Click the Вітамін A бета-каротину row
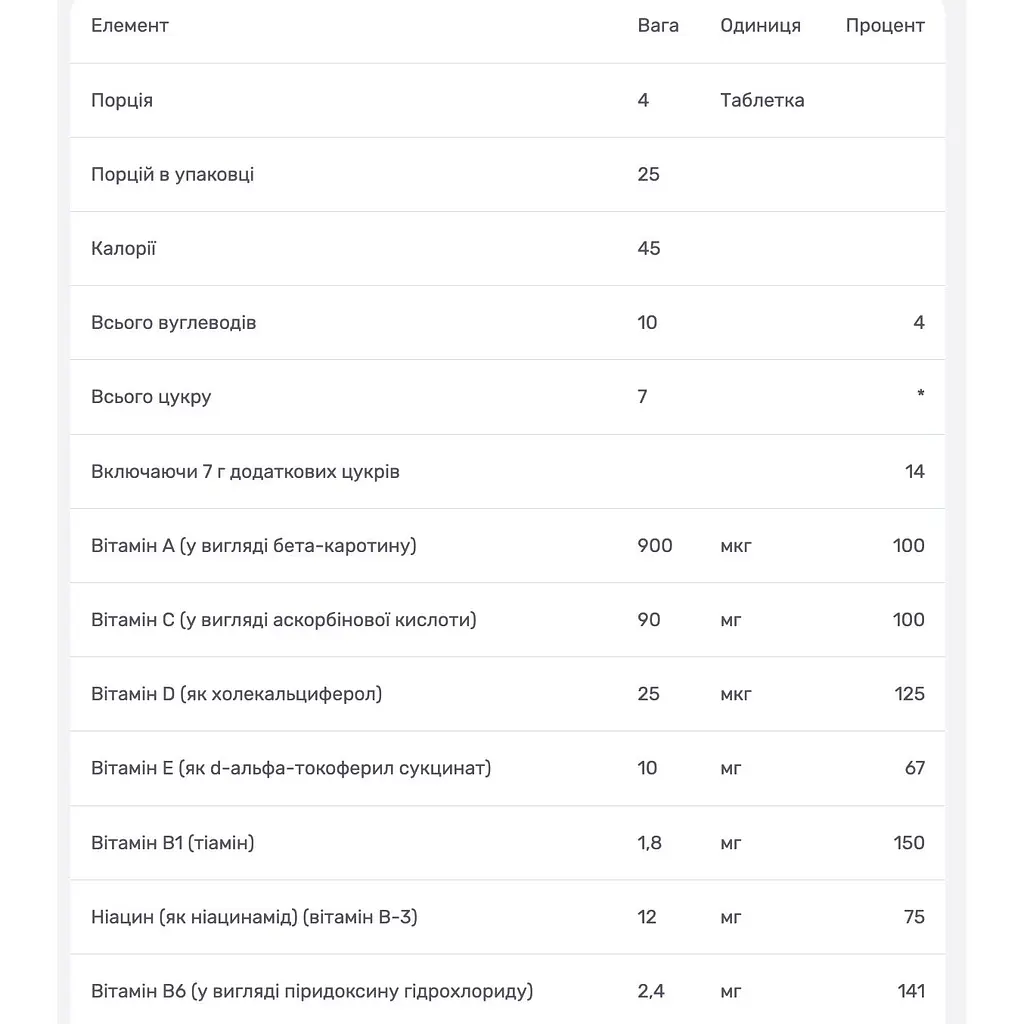The image size is (1024, 1024). (507, 546)
